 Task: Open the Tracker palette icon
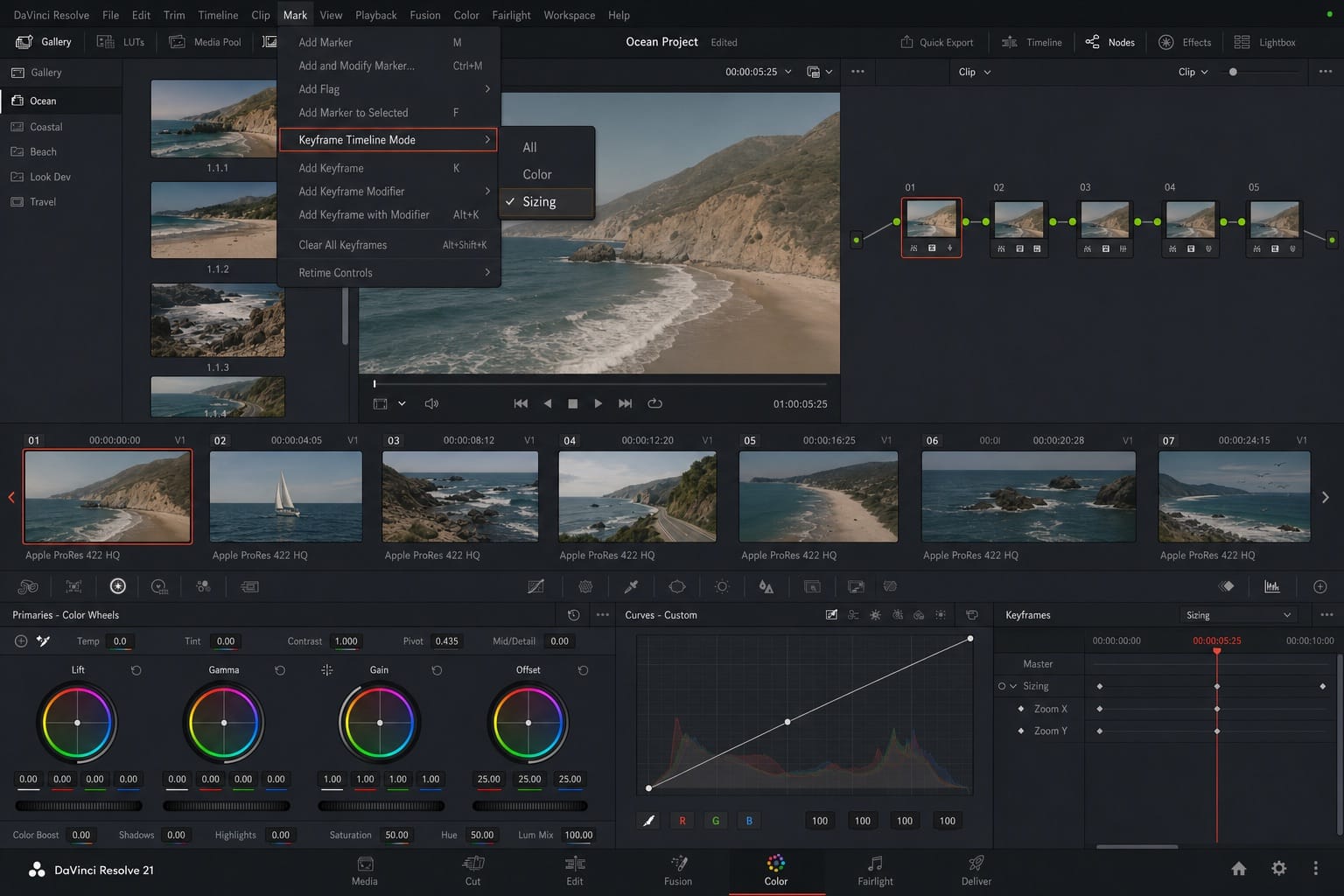point(722,586)
